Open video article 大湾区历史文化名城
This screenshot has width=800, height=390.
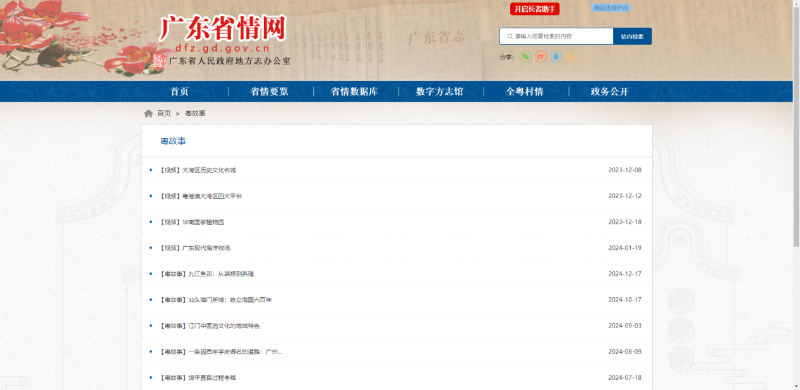click(x=197, y=170)
